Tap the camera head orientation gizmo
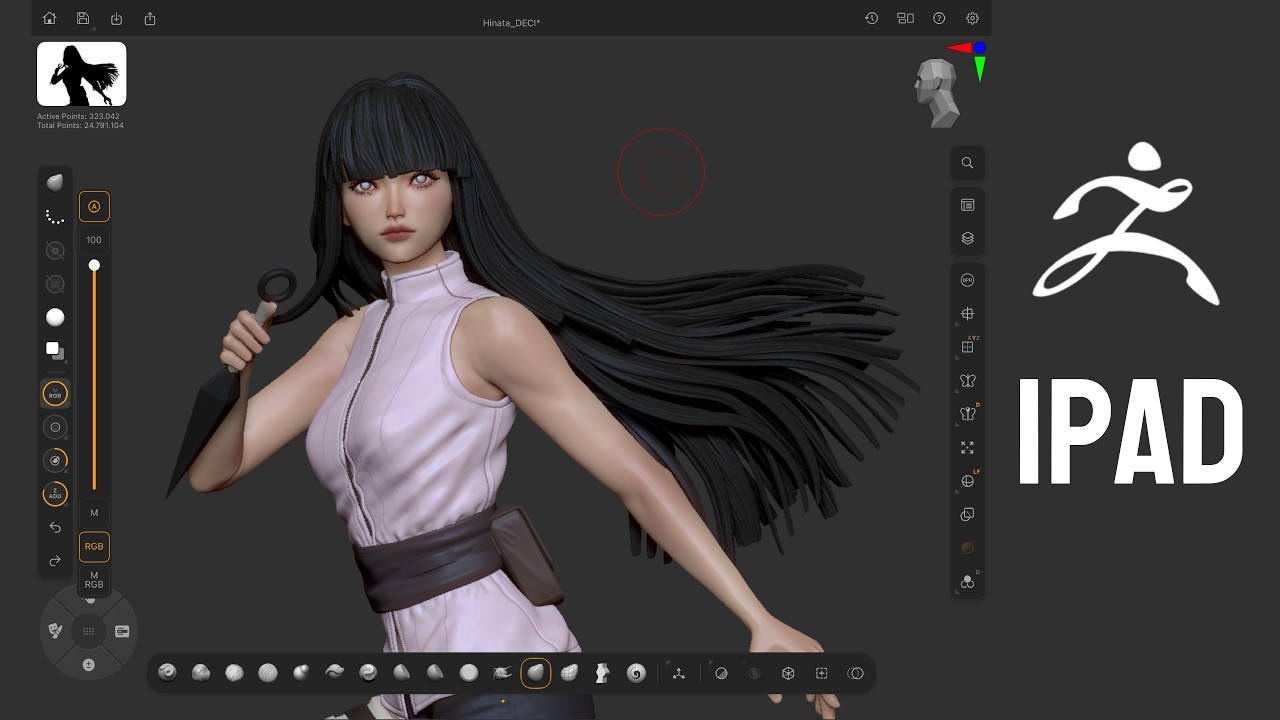1280x720 pixels. (936, 93)
